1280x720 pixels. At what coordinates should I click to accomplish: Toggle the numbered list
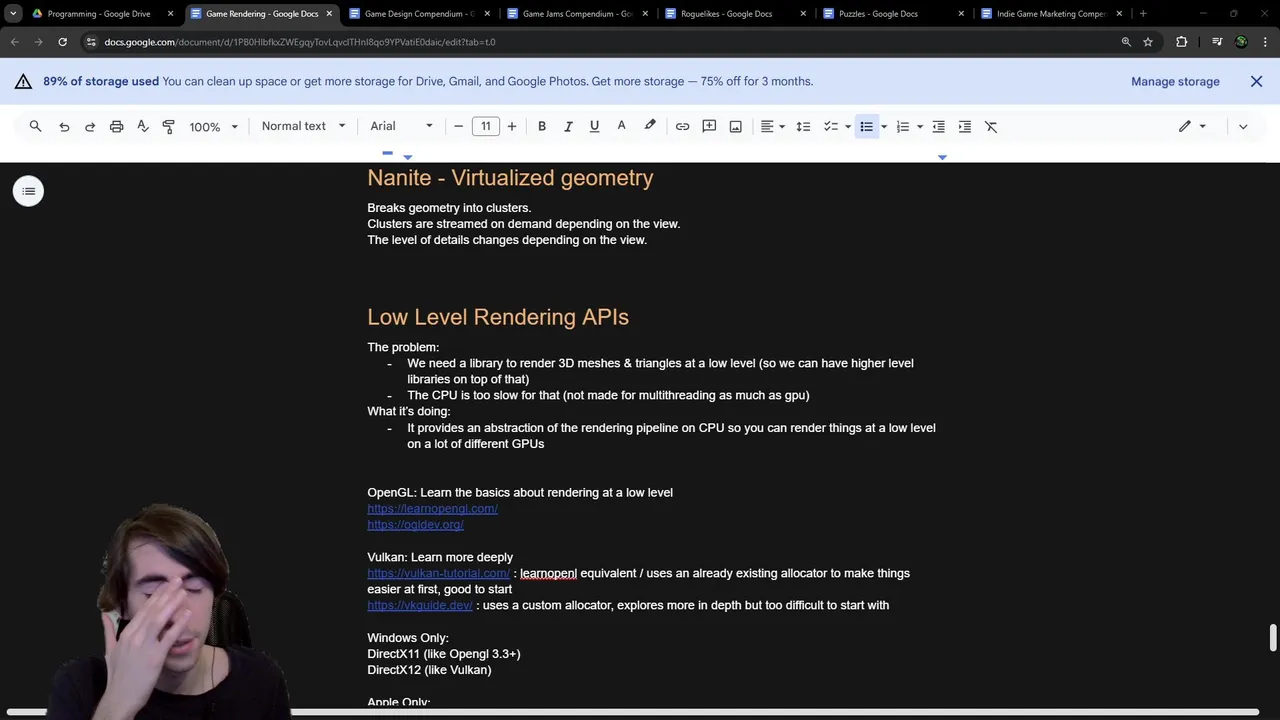[x=902, y=126]
